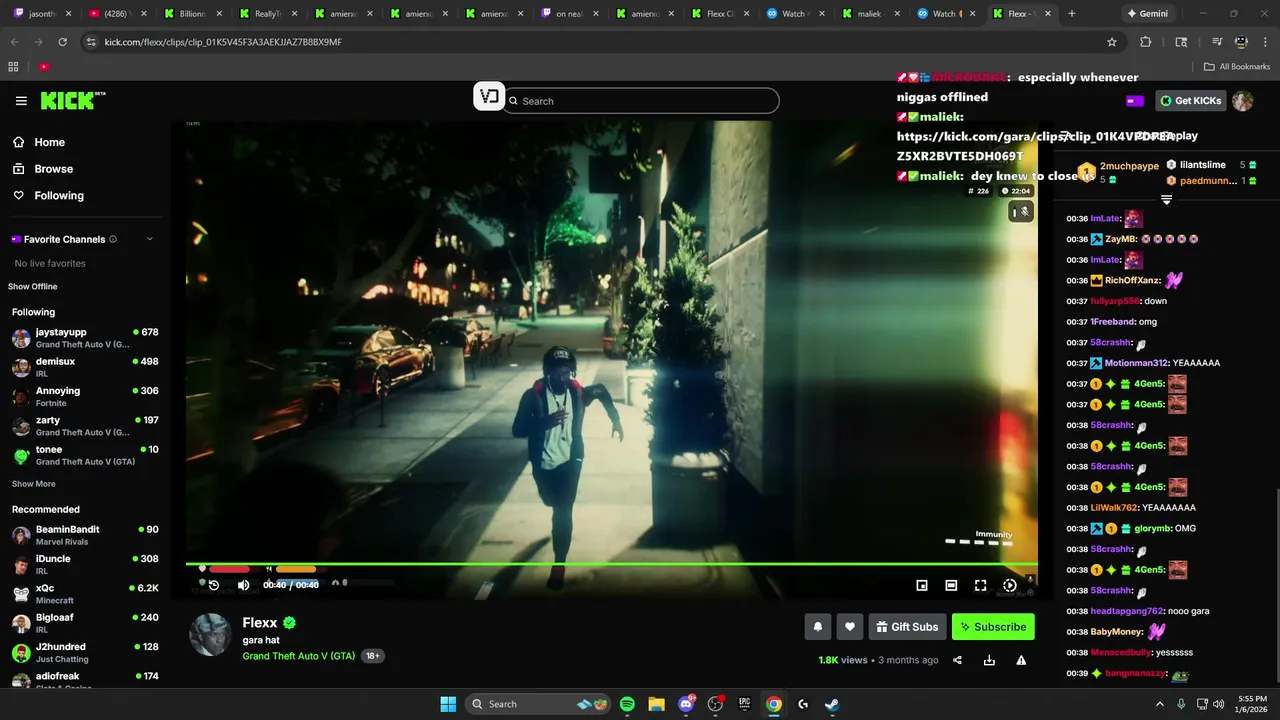
Task: Open BeaminBandit recommended channel
Action: (85, 535)
